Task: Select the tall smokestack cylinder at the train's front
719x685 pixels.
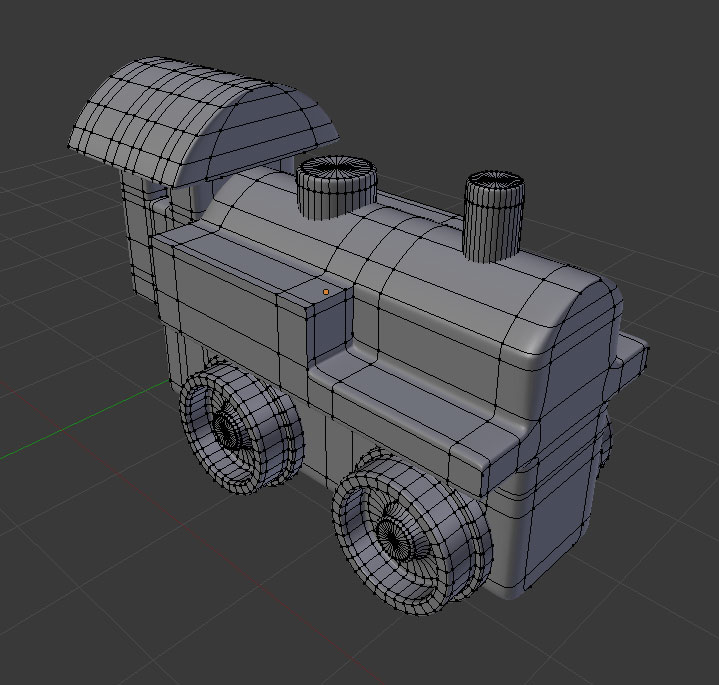Action: pyautogui.click(x=494, y=216)
